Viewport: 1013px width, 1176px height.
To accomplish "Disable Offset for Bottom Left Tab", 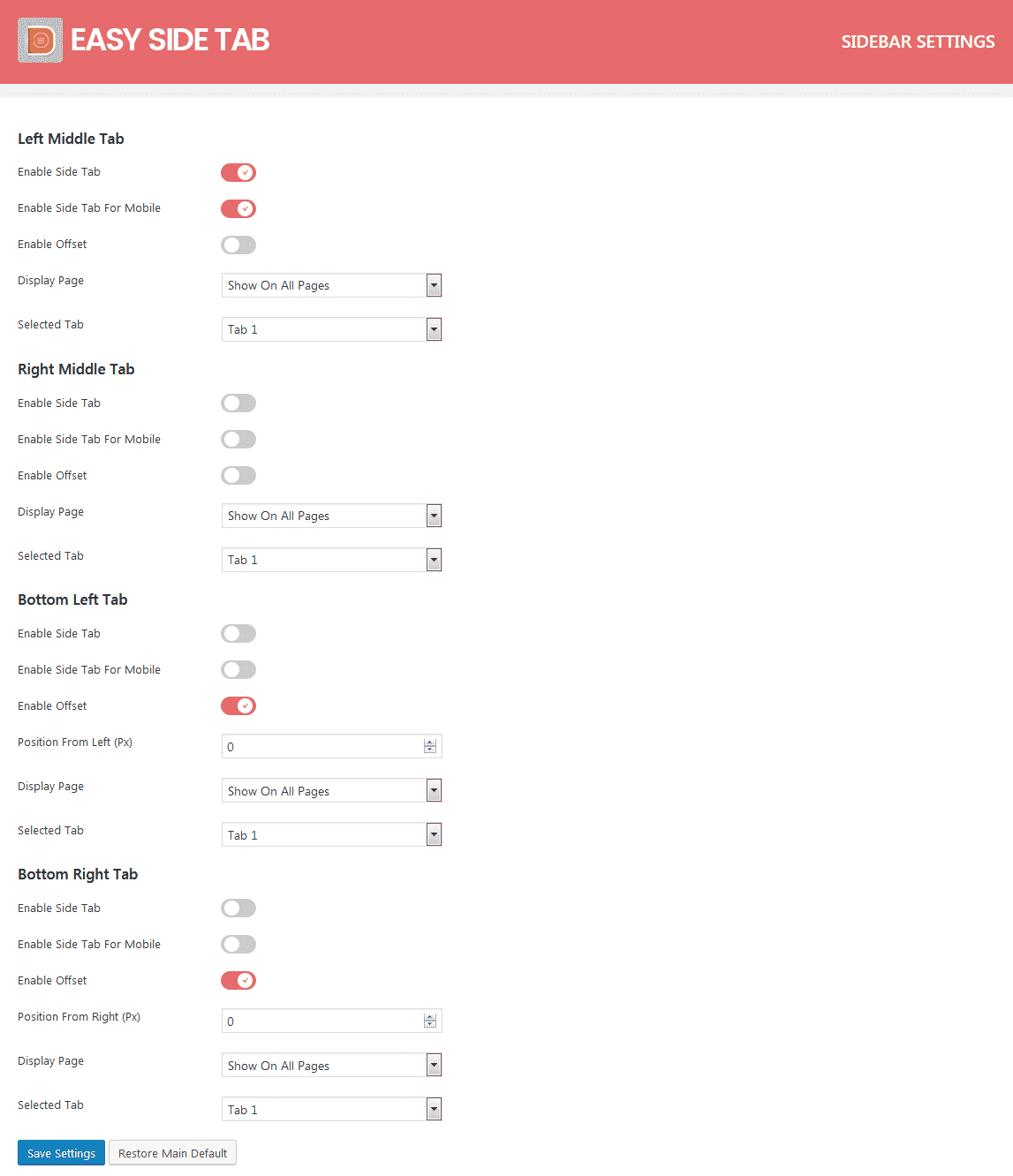I will 238,705.
